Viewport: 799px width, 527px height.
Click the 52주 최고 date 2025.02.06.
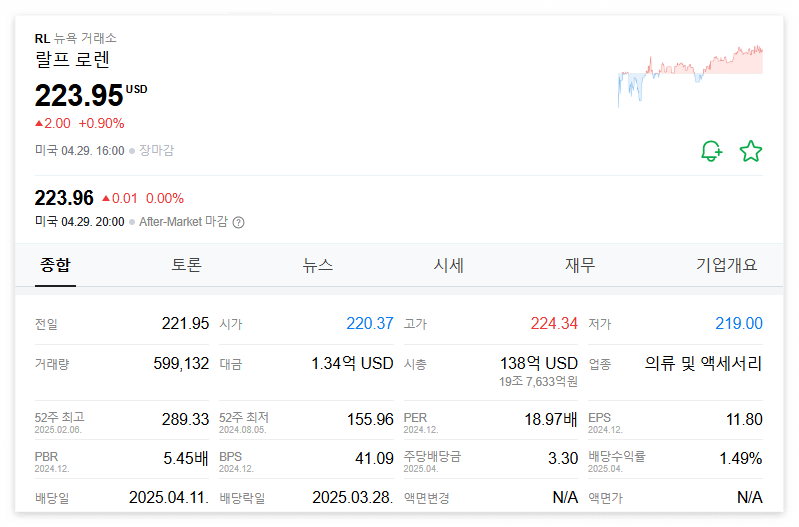pyautogui.click(x=58, y=430)
